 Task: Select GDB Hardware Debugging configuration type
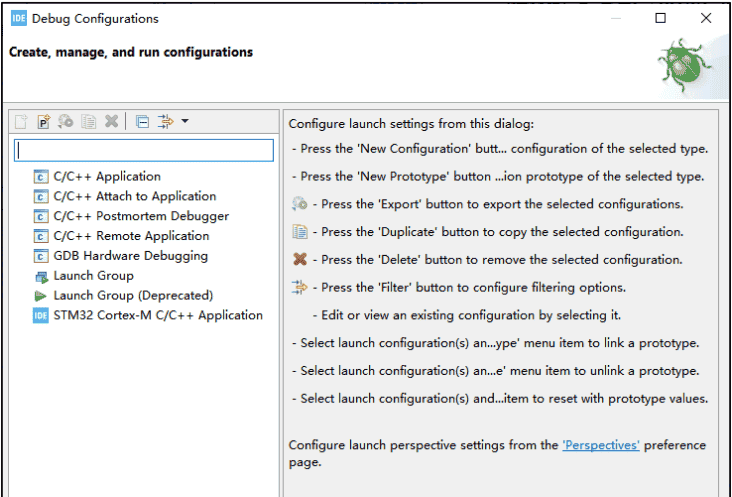point(130,256)
